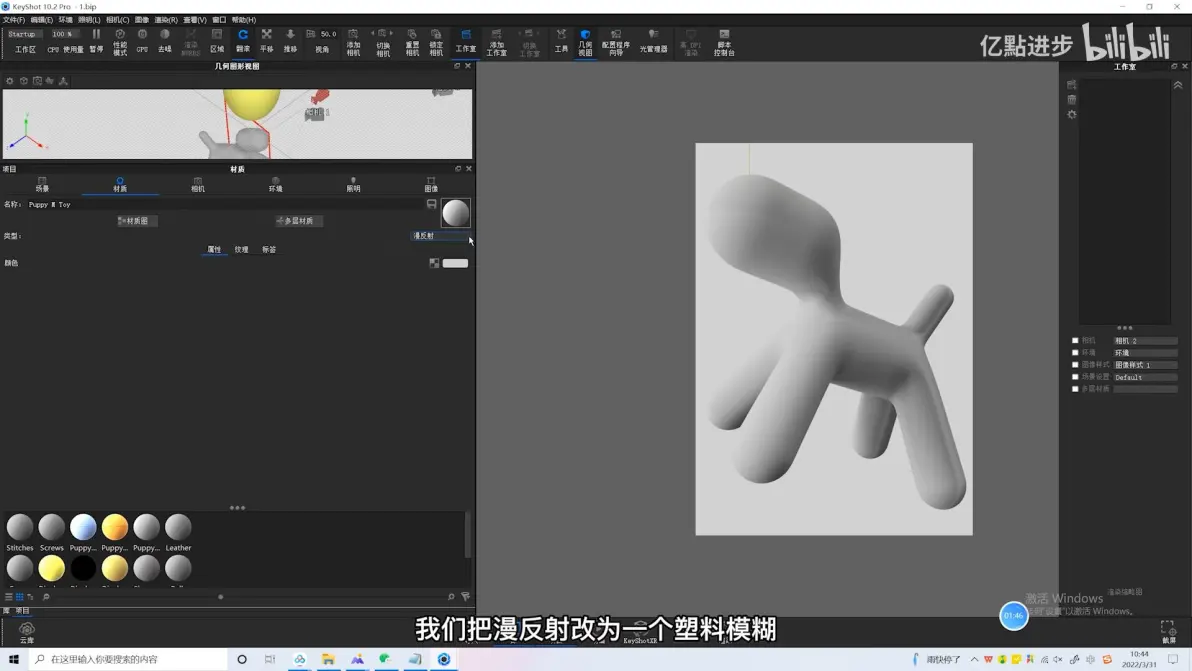Click the 添加相机 add camera icon
This screenshot has height=671, width=1192.
(x=353, y=43)
